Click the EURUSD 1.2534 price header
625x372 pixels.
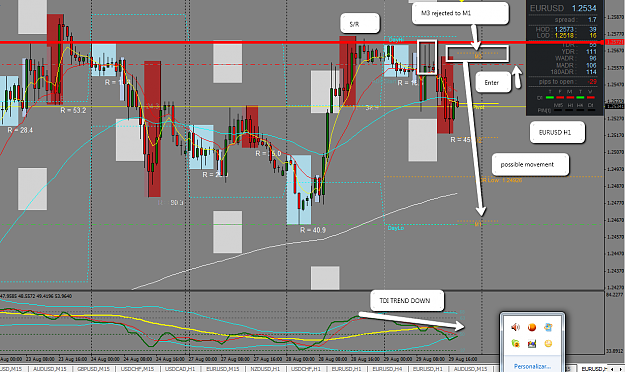click(563, 8)
